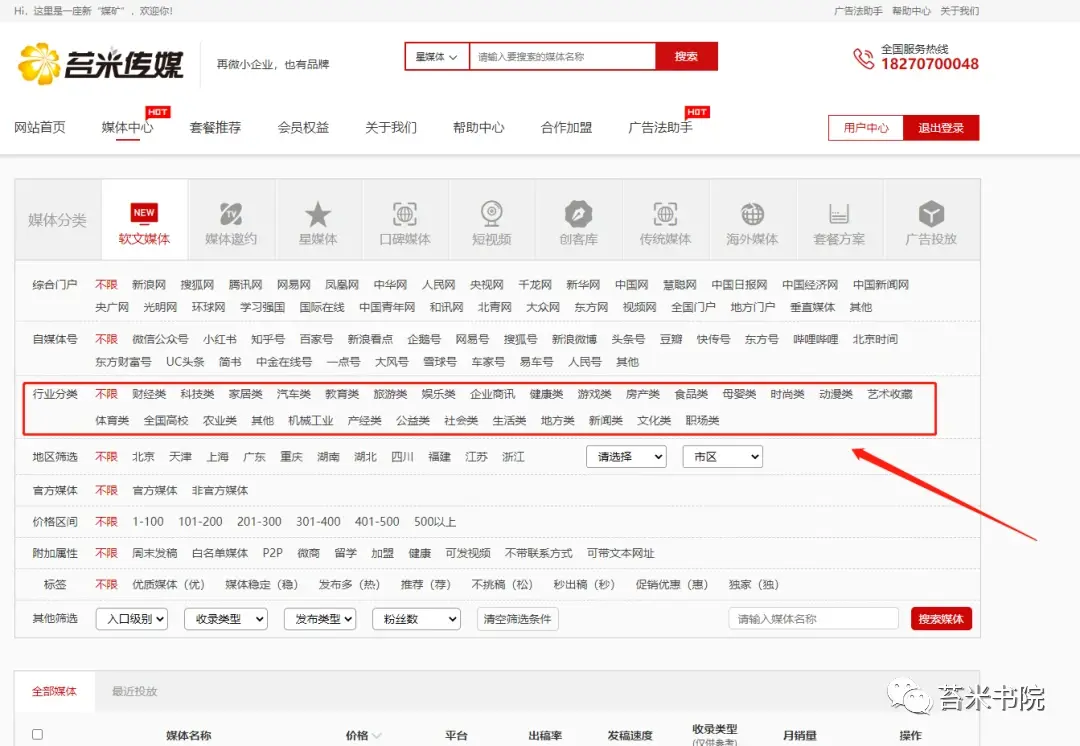Viewport: 1080px width, 746px height.
Task: Select 微信公众号 under 自媒体号
Action: 160,339
